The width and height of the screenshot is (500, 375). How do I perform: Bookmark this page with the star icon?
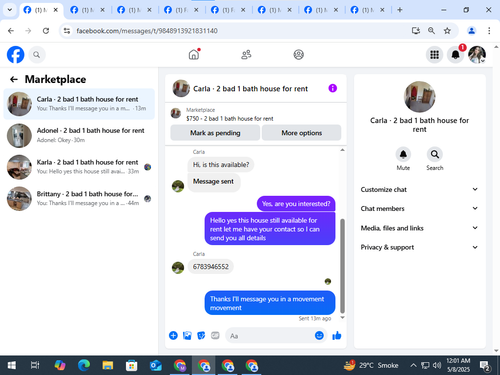tap(447, 31)
